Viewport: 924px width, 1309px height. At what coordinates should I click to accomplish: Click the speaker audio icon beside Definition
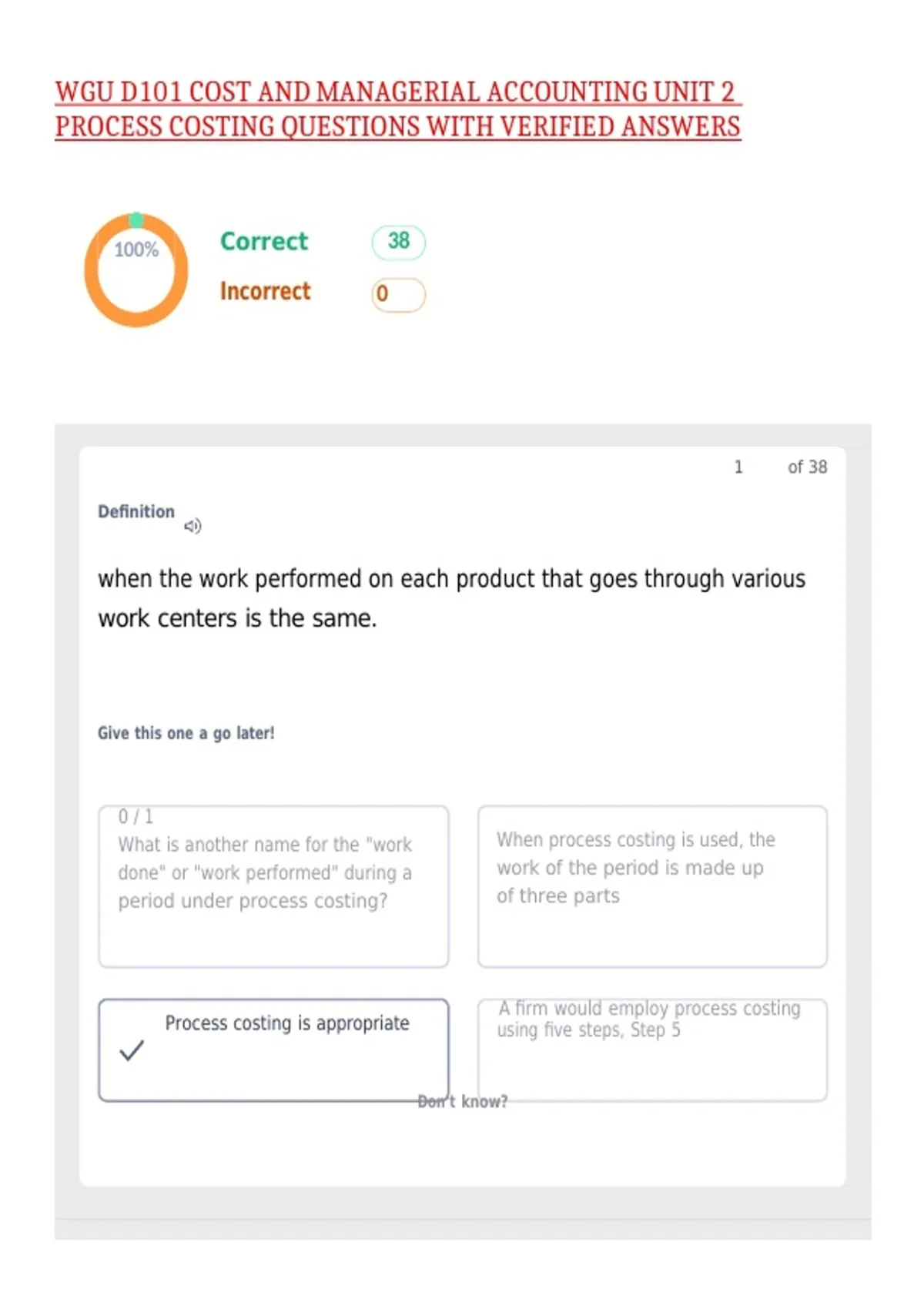point(192,526)
